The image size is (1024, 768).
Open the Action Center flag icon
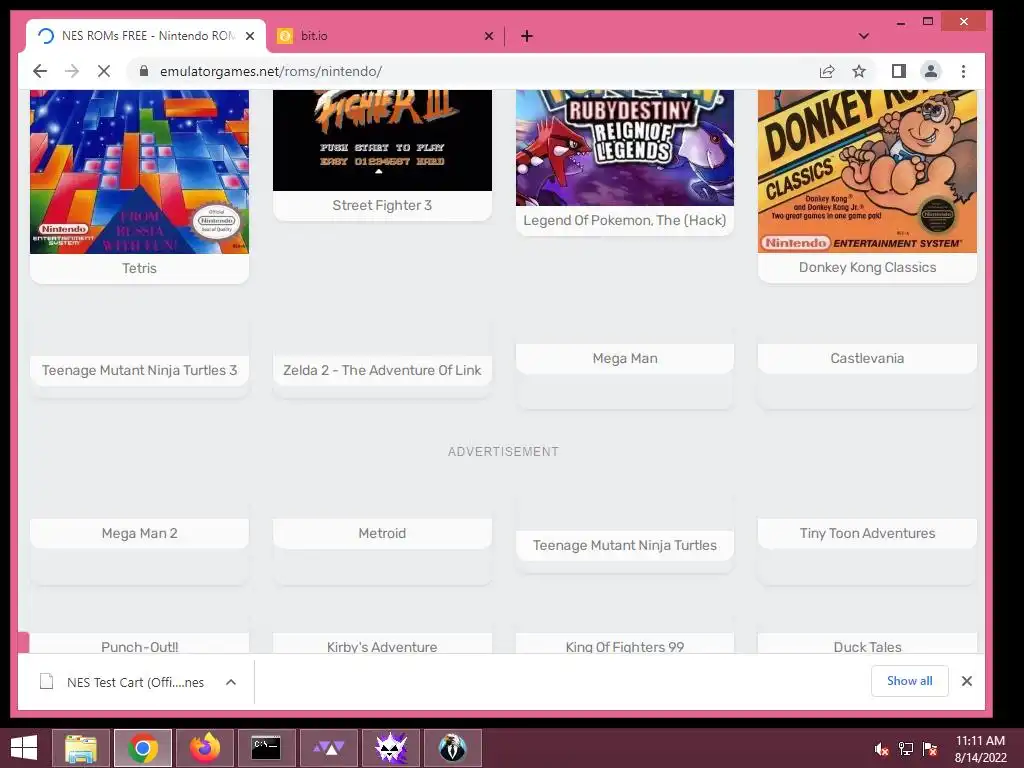[930, 749]
